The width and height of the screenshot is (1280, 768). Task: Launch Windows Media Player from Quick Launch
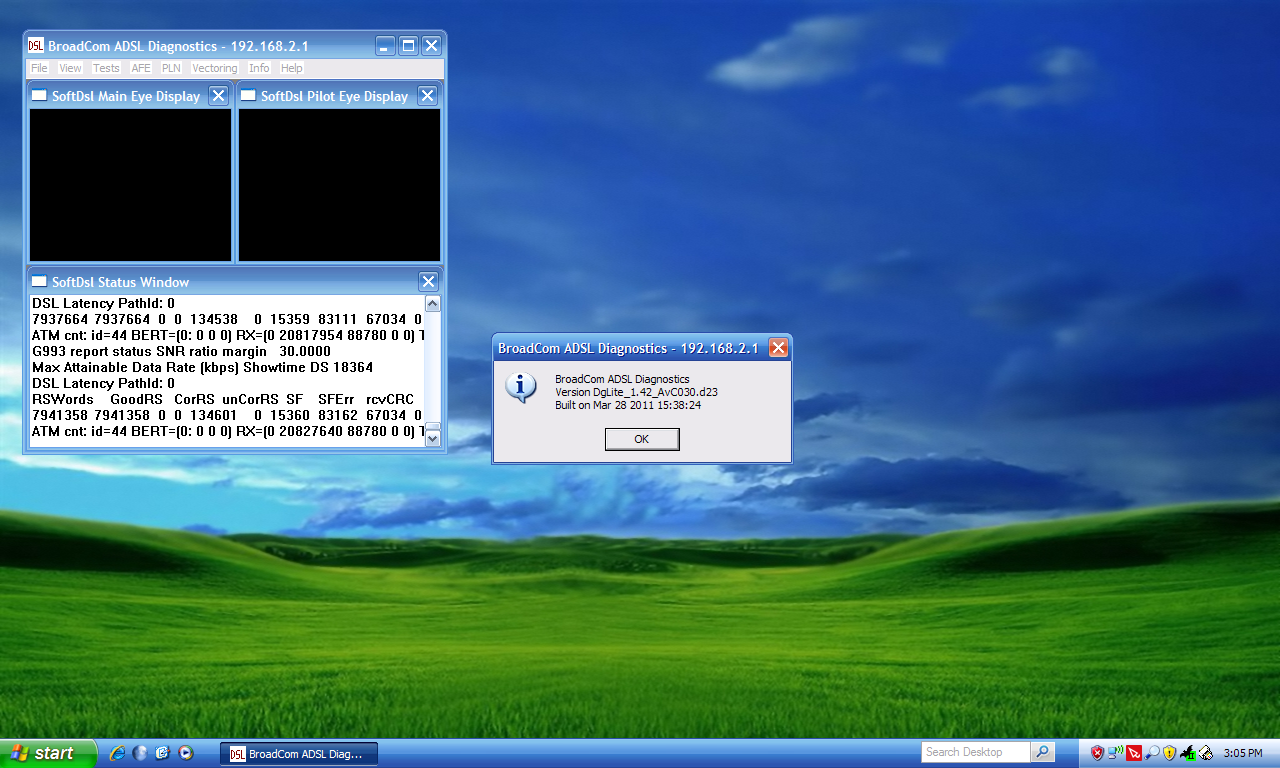(x=185, y=753)
